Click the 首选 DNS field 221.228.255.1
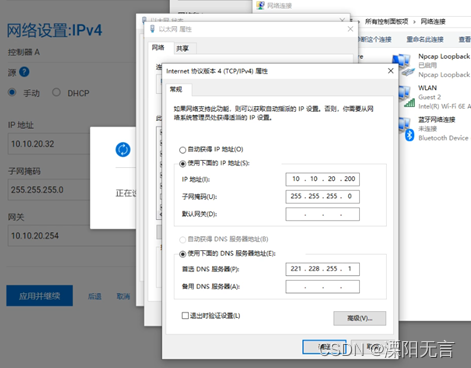The image size is (471, 368). pos(322,269)
